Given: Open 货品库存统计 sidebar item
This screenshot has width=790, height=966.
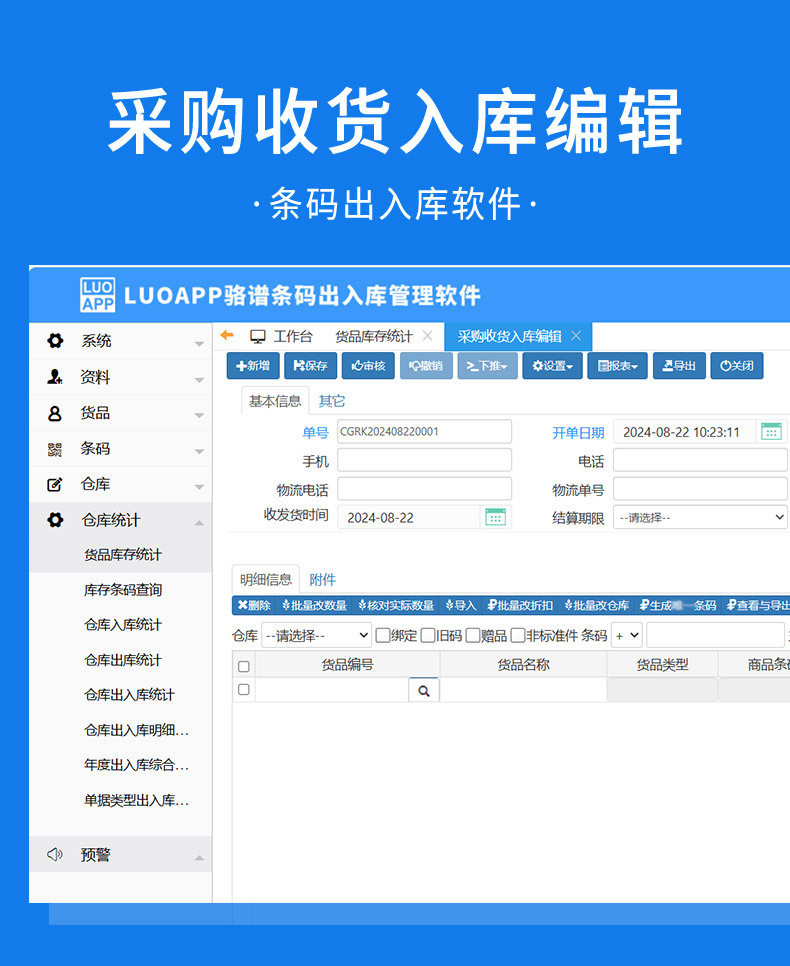Looking at the screenshot, I should pyautogui.click(x=123, y=554).
